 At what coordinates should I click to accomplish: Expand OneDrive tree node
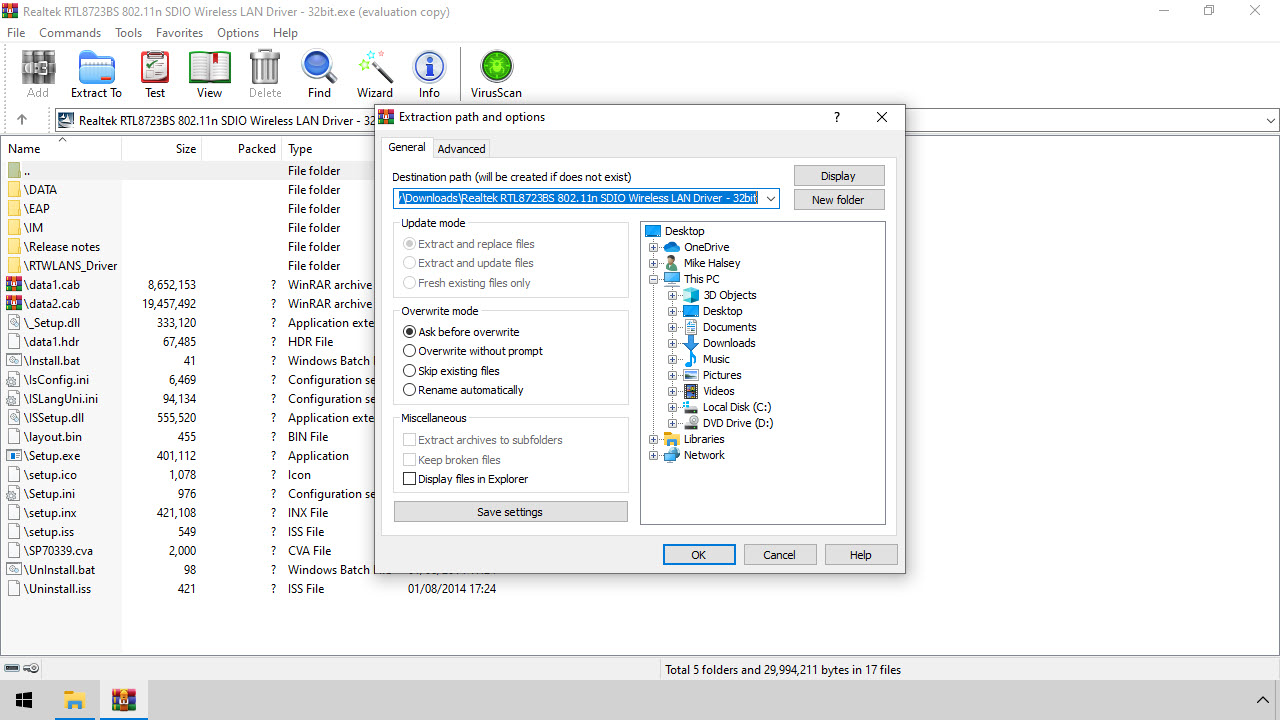[x=654, y=247]
